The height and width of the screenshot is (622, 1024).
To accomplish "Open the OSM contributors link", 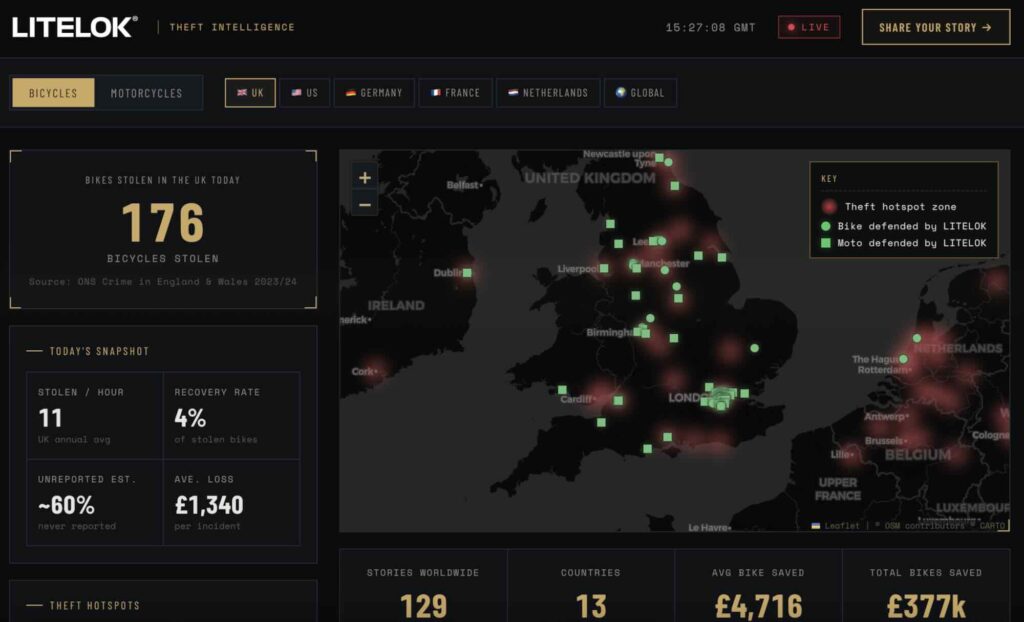I will pyautogui.click(x=924, y=525).
